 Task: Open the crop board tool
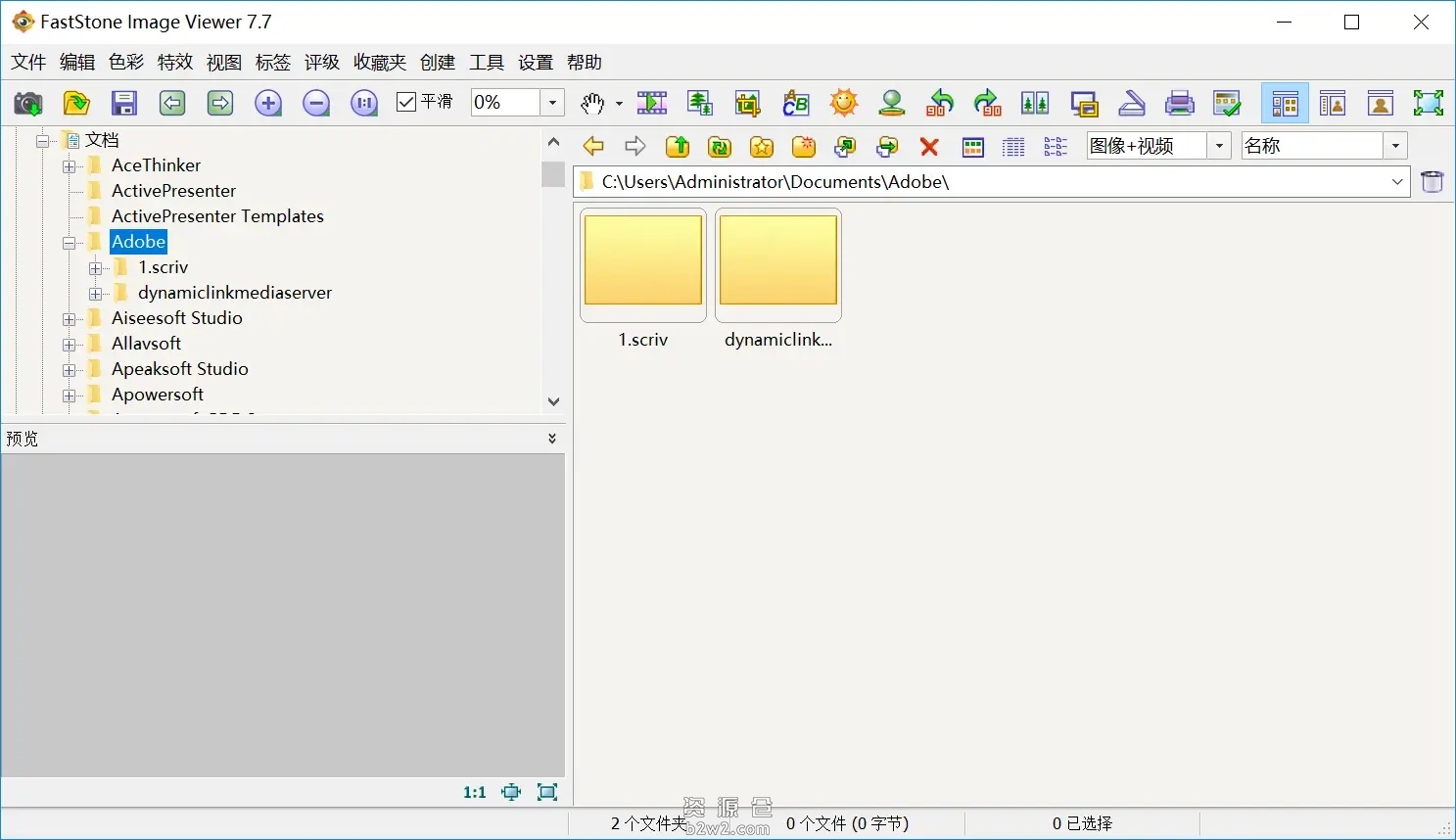[x=747, y=103]
